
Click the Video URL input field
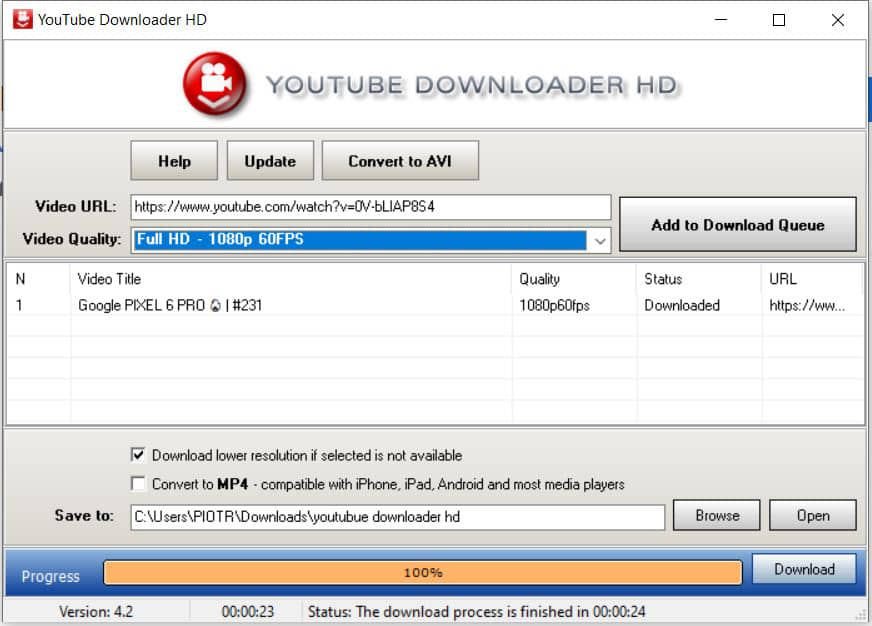[371, 207]
